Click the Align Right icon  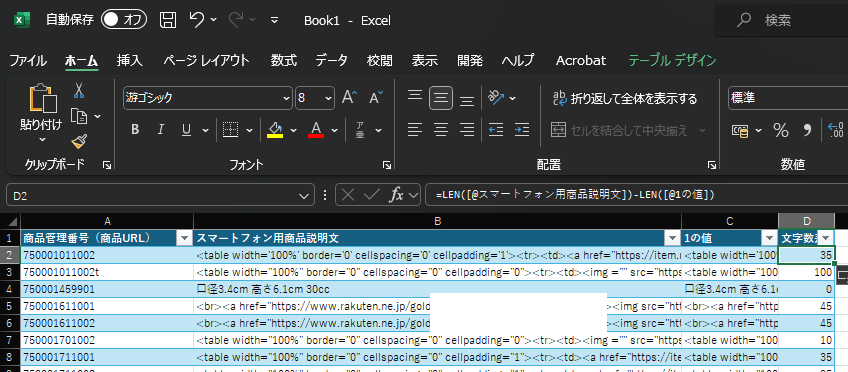[467, 130]
